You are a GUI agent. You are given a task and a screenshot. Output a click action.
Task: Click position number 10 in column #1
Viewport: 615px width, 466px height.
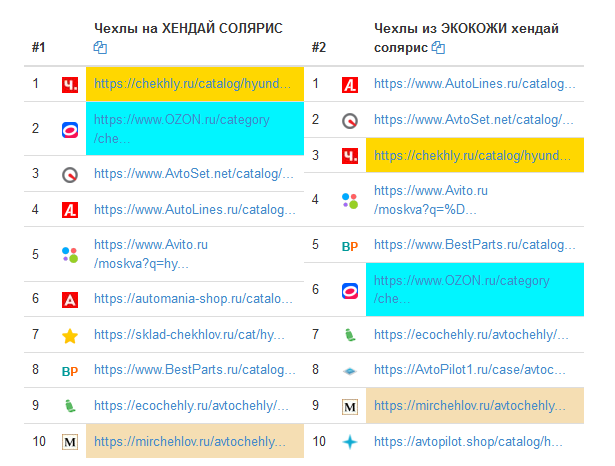[39, 442]
